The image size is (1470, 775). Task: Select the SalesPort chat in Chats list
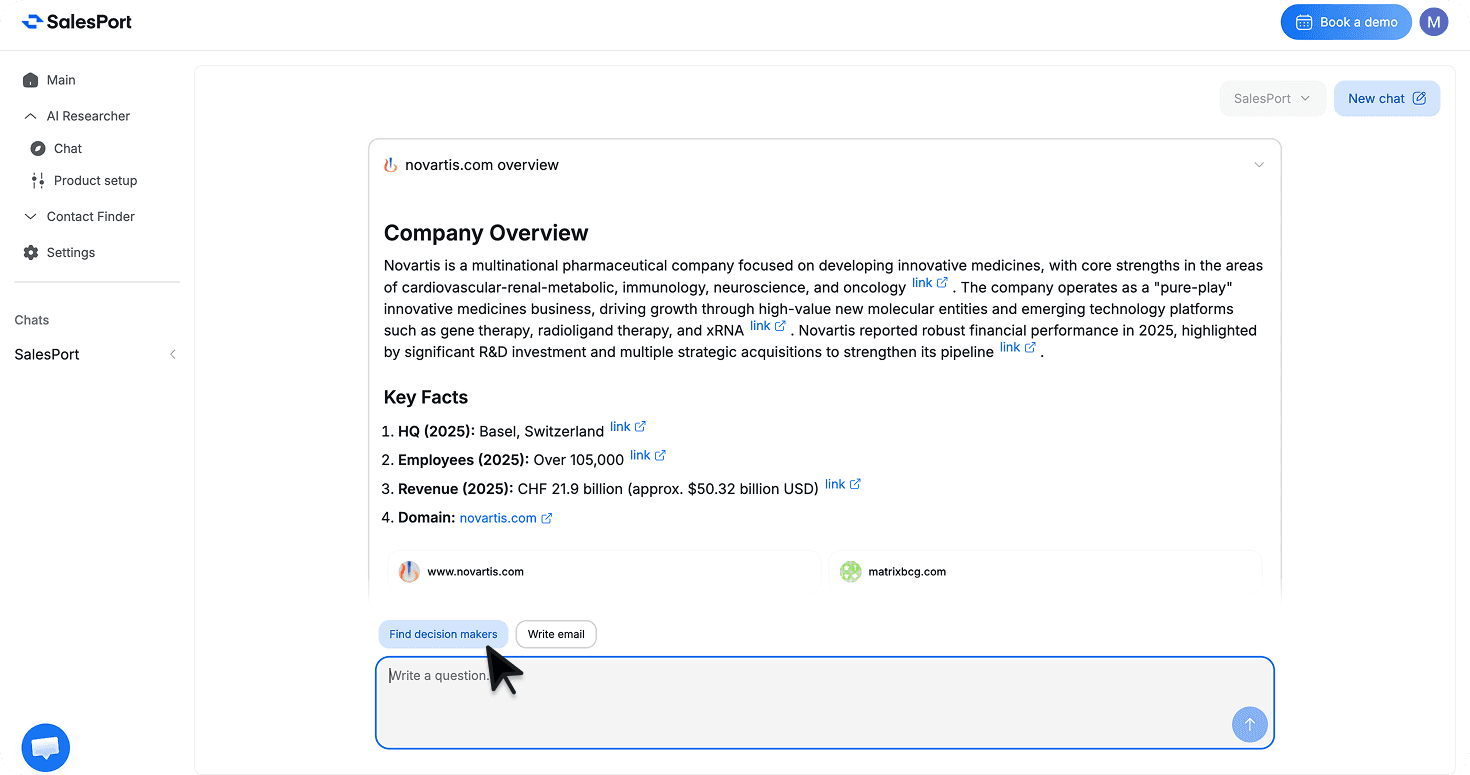[x=47, y=354]
